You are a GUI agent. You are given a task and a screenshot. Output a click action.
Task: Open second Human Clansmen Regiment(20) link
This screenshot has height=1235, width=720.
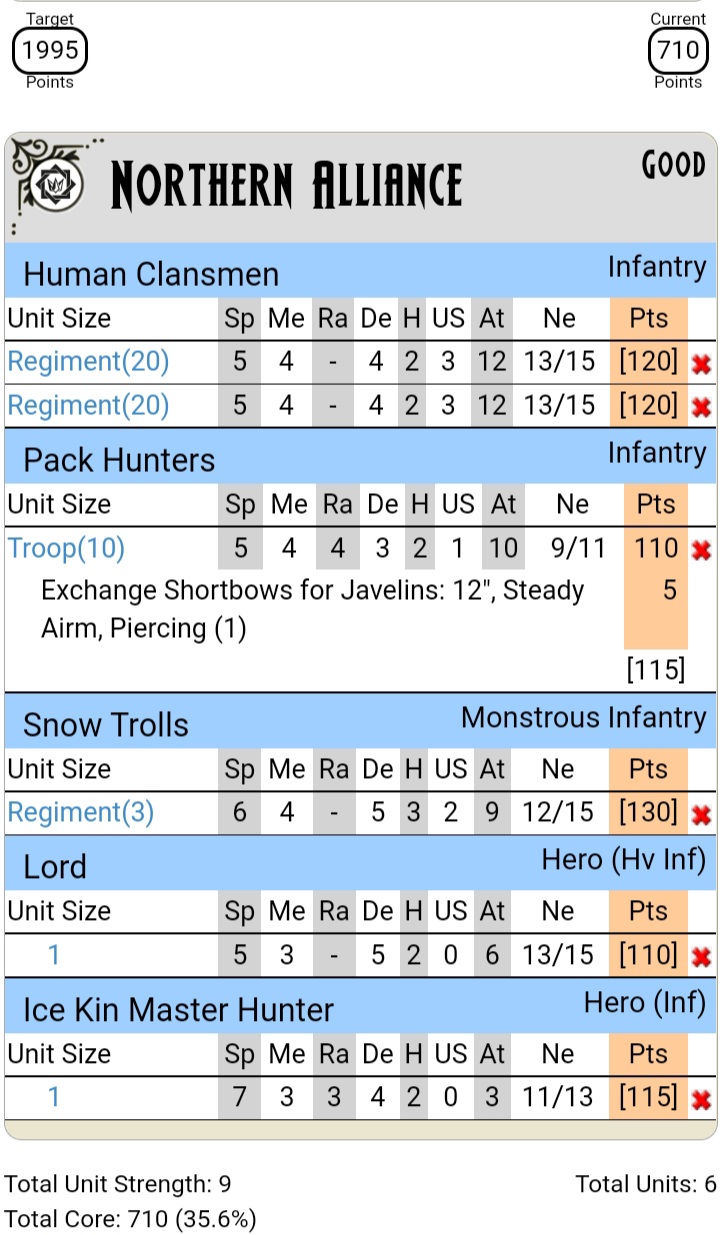coord(88,405)
